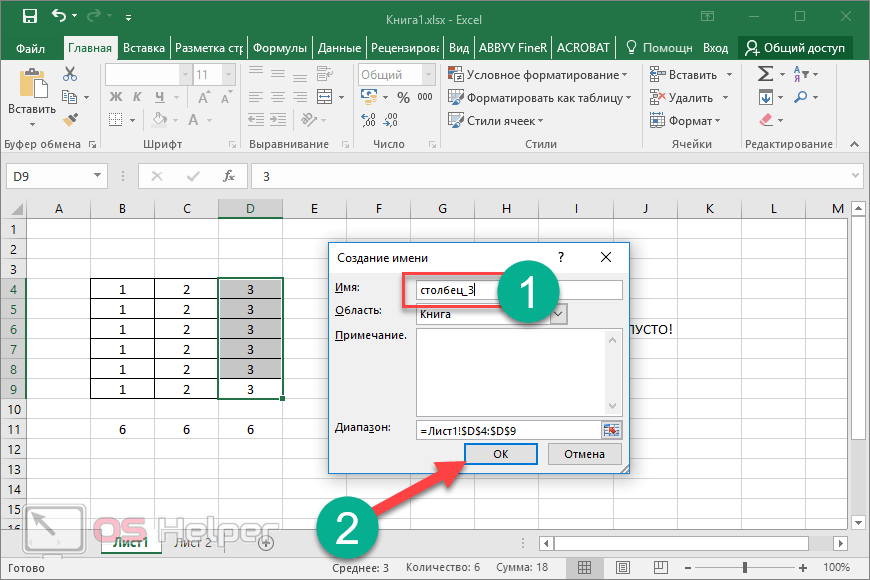Open Условное форматирование dropdown
The width and height of the screenshot is (870, 580).
tap(538, 75)
